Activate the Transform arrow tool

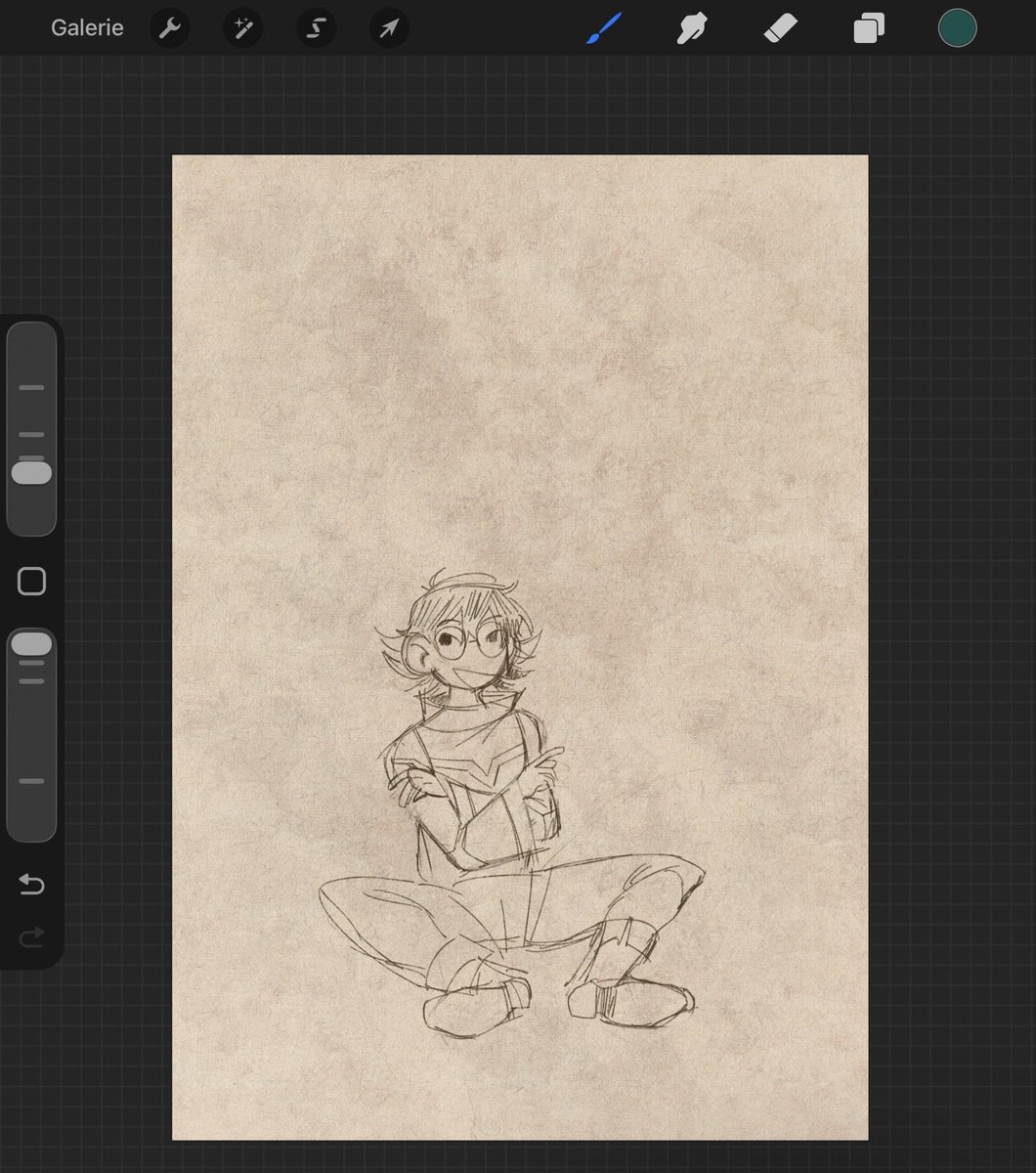(389, 28)
